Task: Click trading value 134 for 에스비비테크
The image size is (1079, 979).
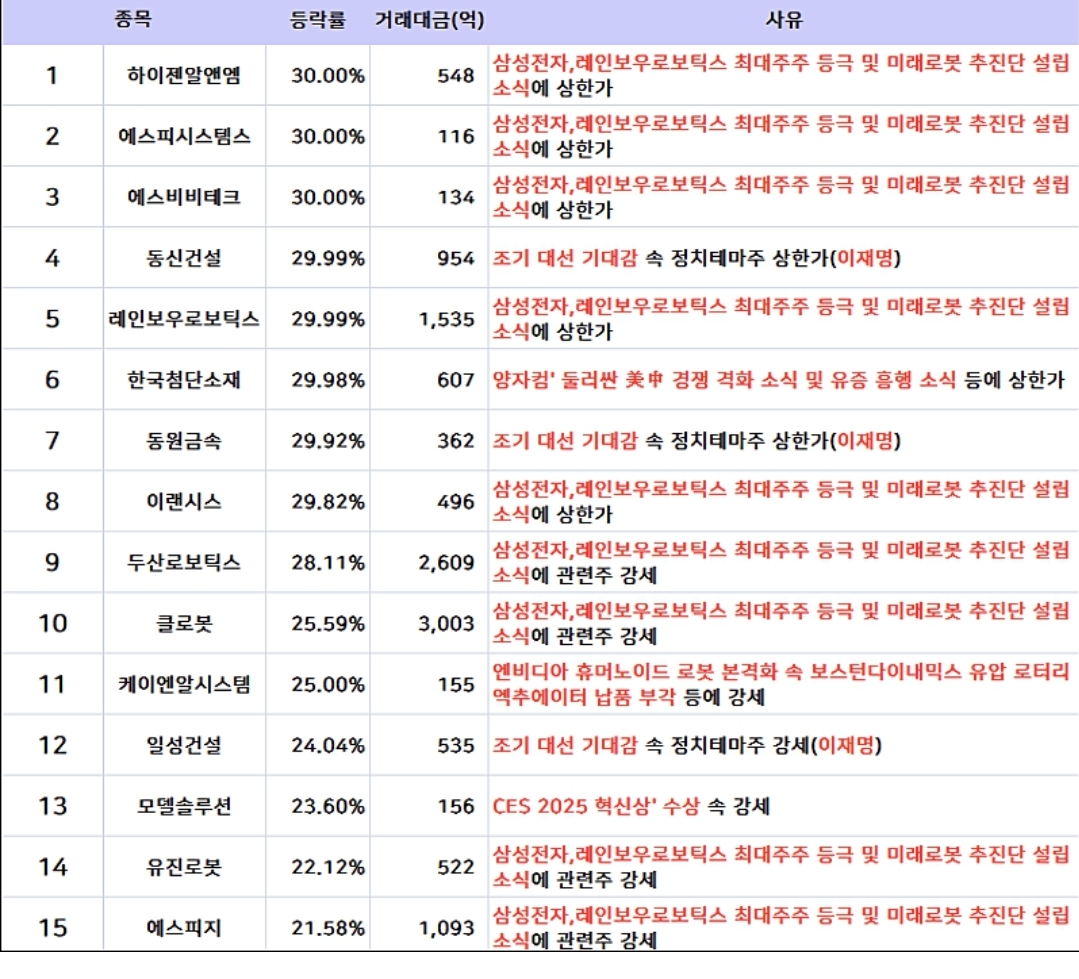Action: [x=456, y=197]
